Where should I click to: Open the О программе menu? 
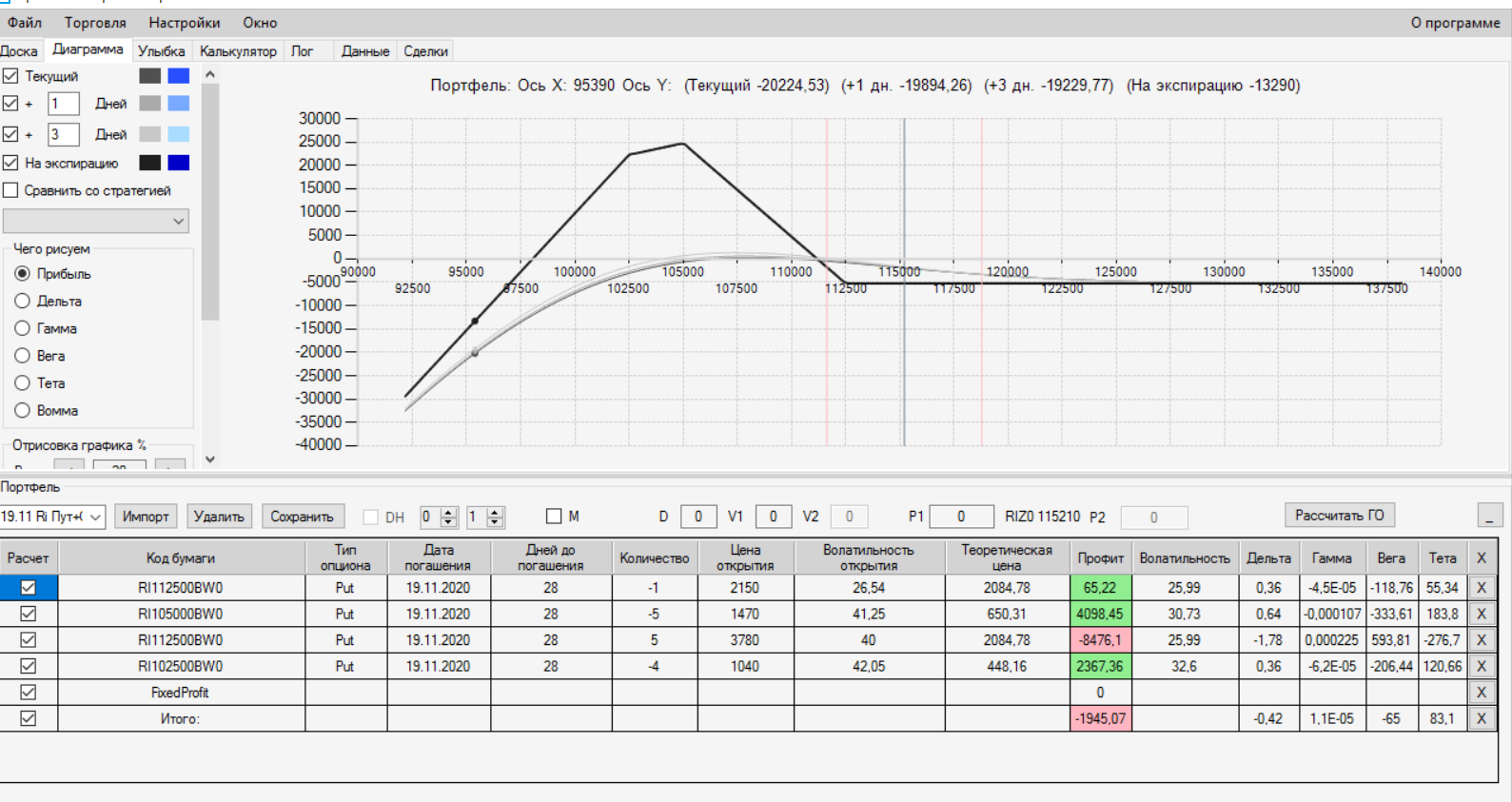pyautogui.click(x=1455, y=22)
